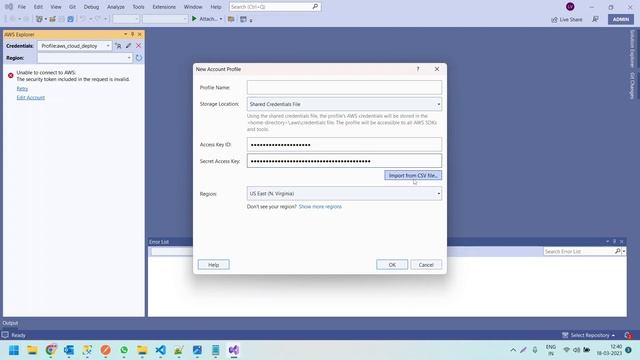Expand the Attach button dropdown arrow
The height and width of the screenshot is (360, 640).
[x=221, y=19]
